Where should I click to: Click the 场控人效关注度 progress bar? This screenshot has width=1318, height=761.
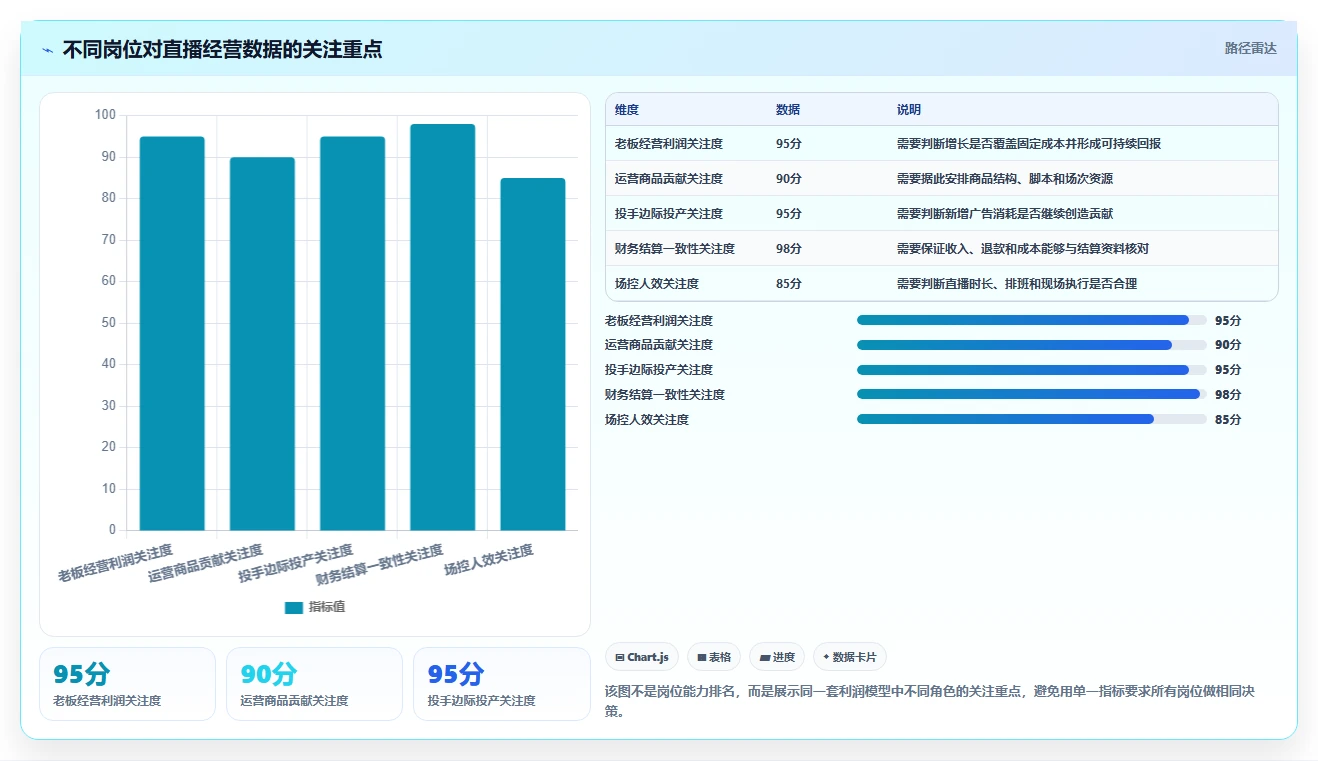click(1031, 419)
